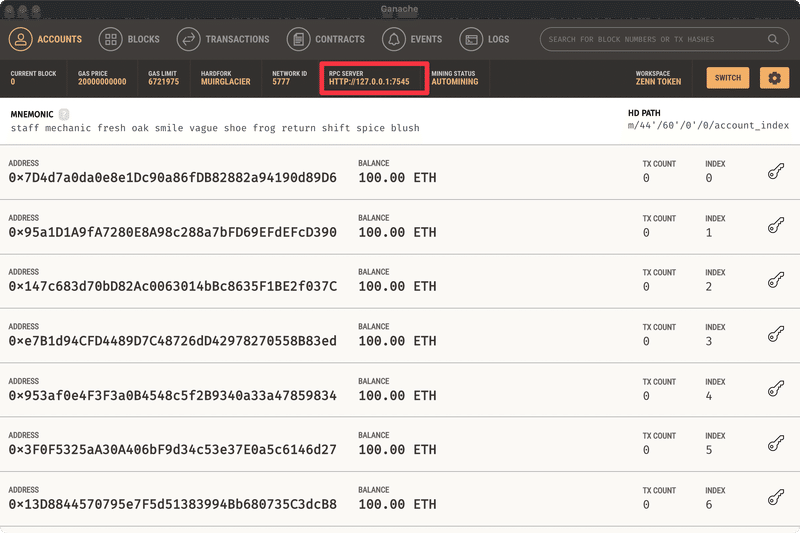Click the Transactions arrows icon

[x=189, y=39]
